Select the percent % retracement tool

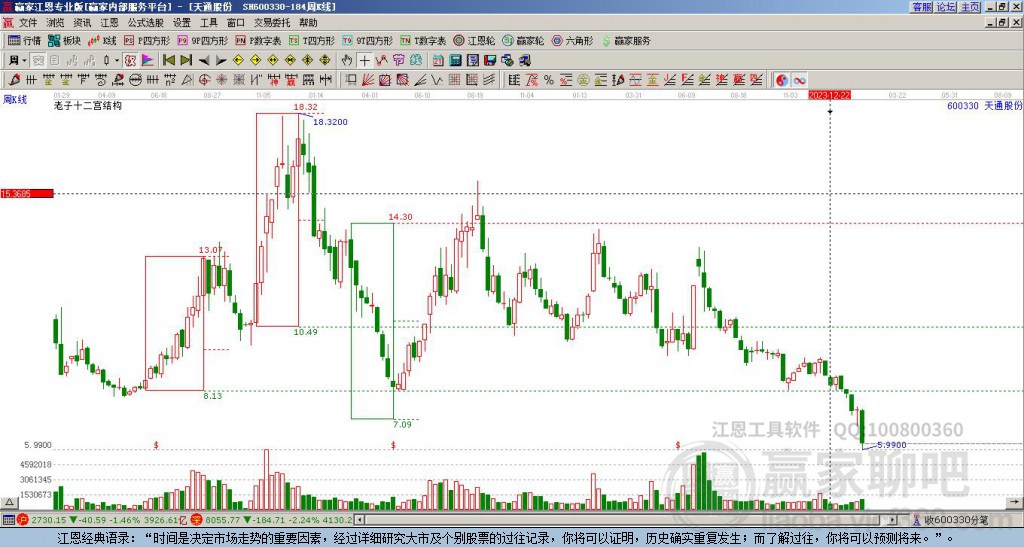coord(549,80)
